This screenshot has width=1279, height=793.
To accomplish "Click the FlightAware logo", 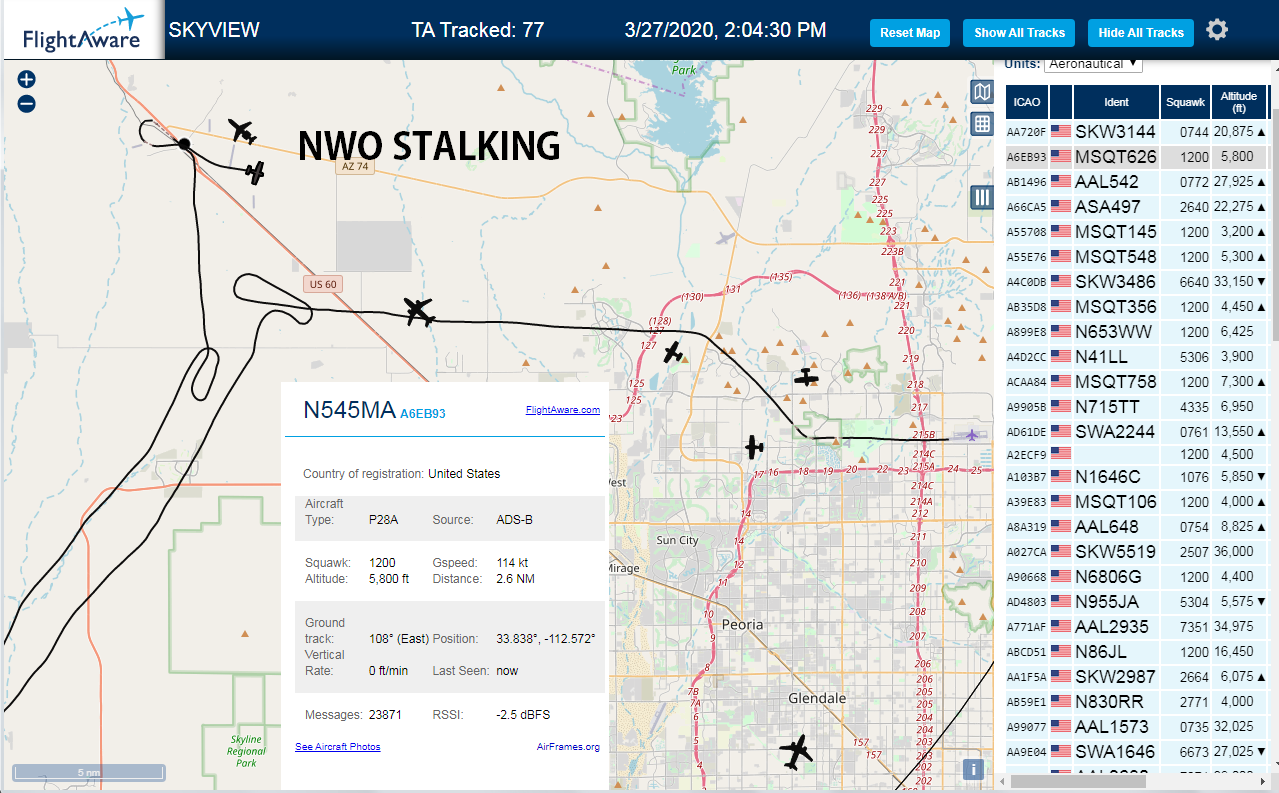I will click(83, 30).
